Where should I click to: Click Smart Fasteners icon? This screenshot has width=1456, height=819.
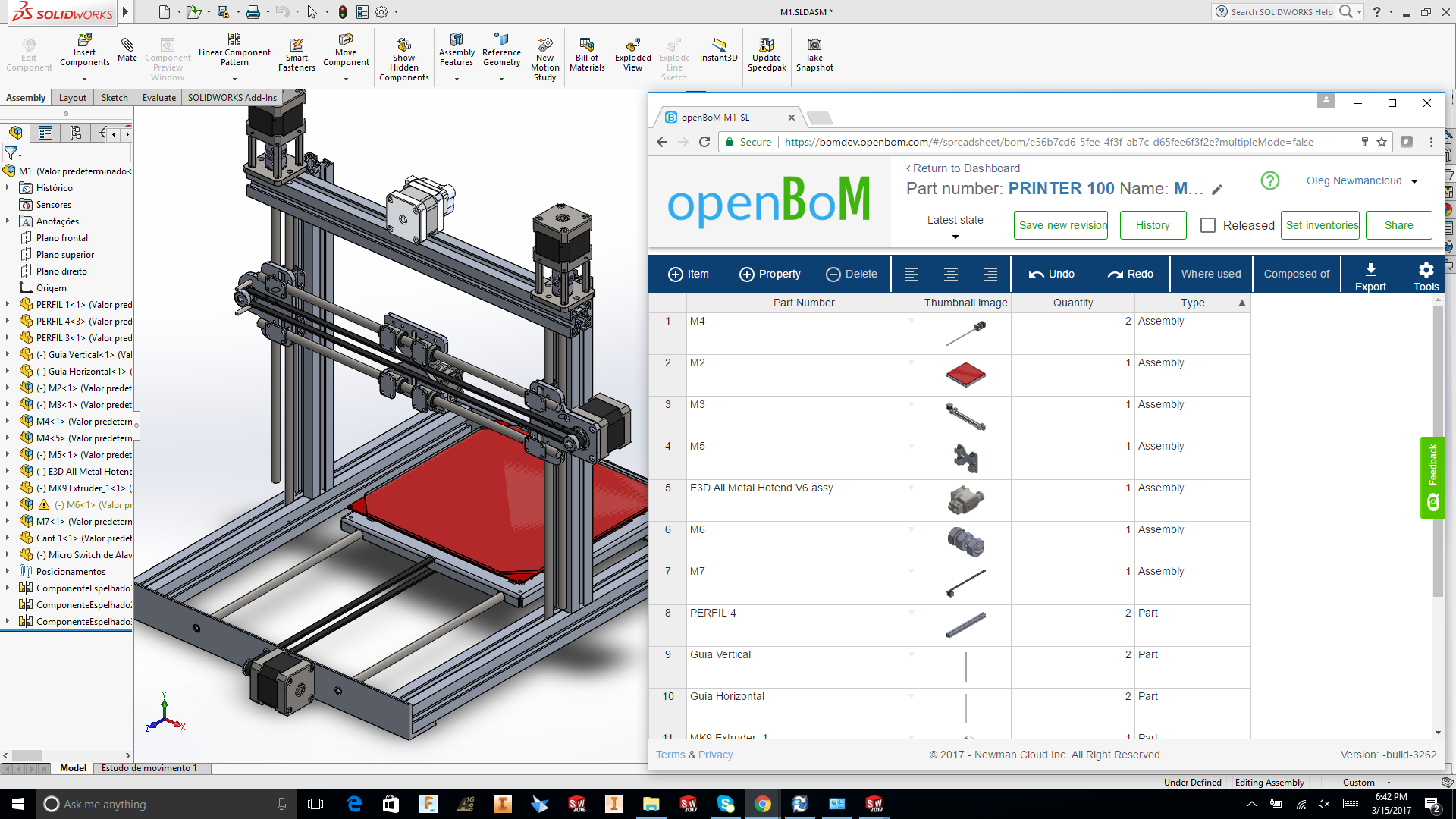(x=297, y=46)
